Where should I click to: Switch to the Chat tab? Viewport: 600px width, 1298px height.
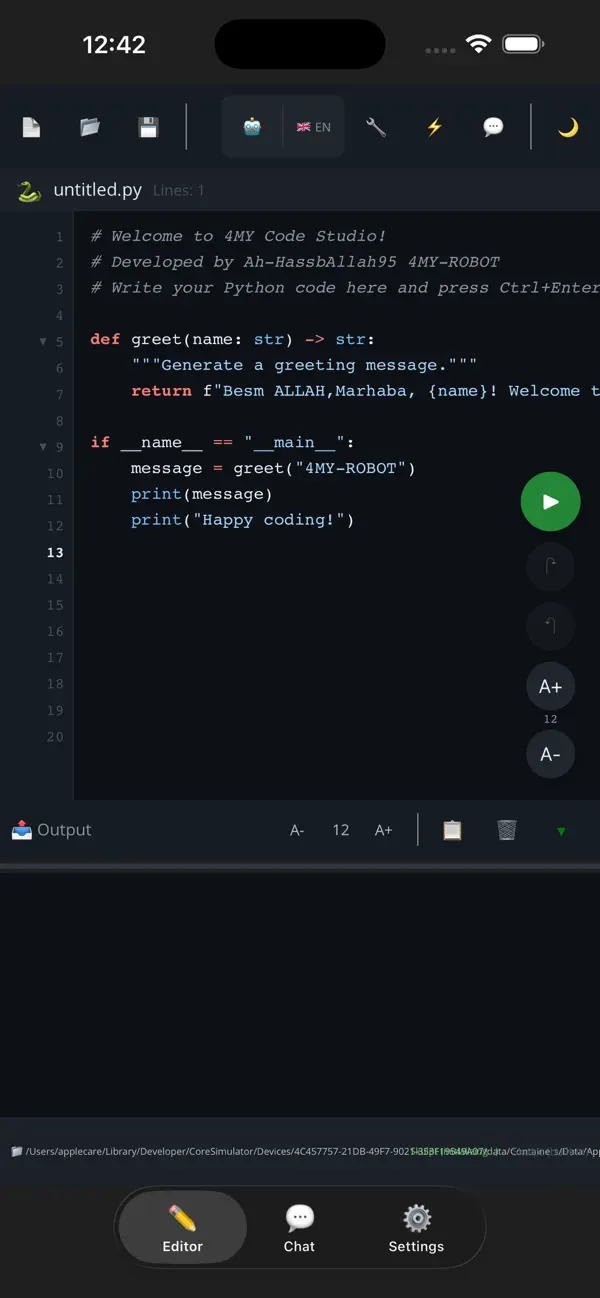(299, 1228)
